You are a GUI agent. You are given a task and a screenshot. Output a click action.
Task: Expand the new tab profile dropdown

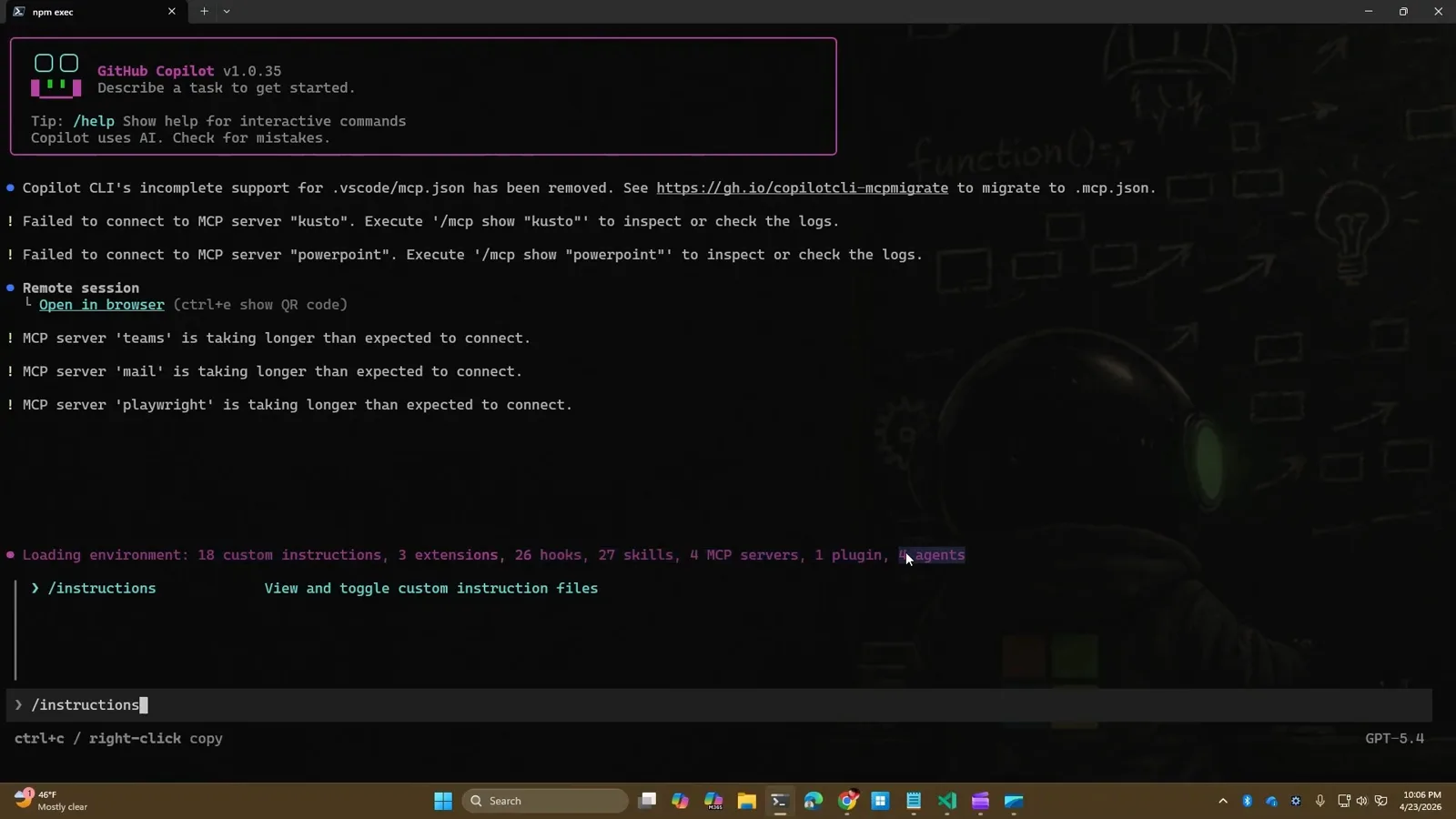(x=227, y=12)
